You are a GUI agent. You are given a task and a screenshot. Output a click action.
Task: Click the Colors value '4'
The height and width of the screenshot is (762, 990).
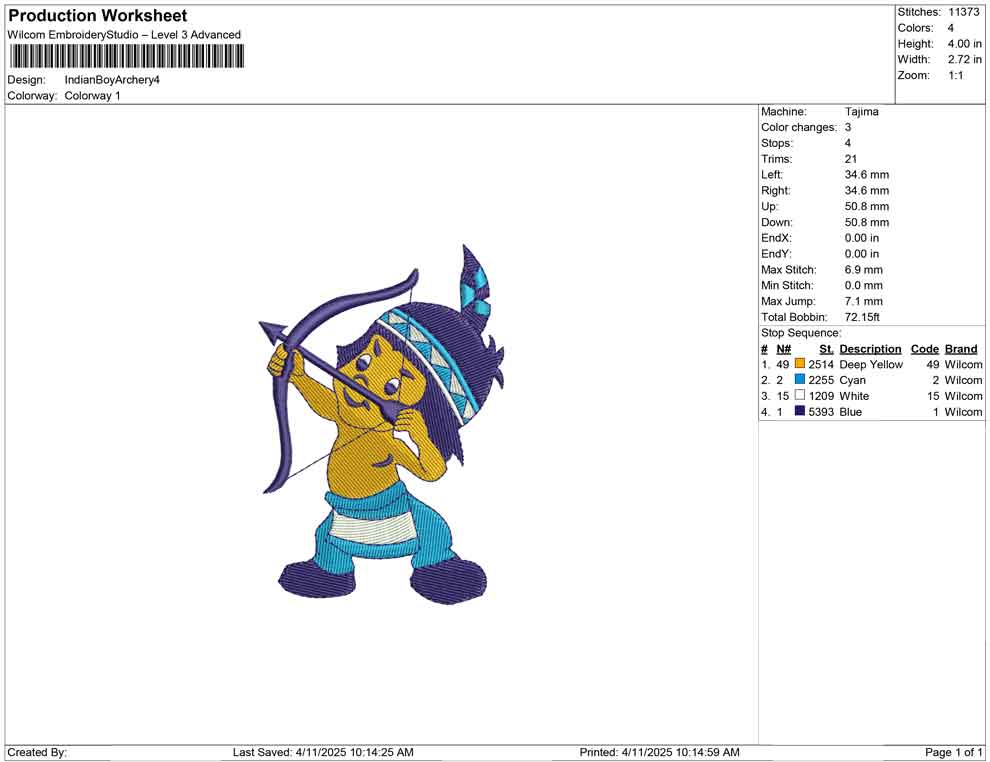(x=951, y=28)
